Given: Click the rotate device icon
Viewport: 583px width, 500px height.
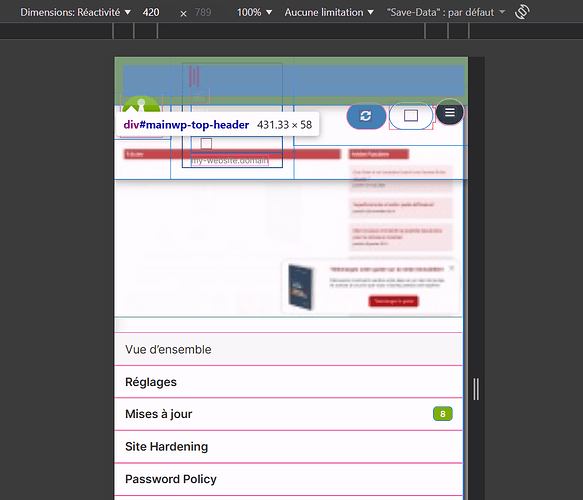Looking at the screenshot, I should pyautogui.click(x=522, y=12).
